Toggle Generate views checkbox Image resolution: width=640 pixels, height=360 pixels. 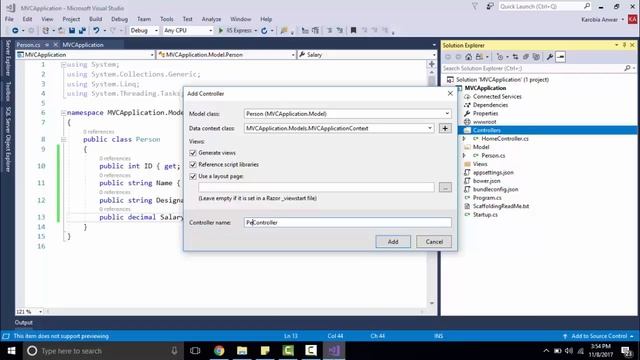point(193,153)
